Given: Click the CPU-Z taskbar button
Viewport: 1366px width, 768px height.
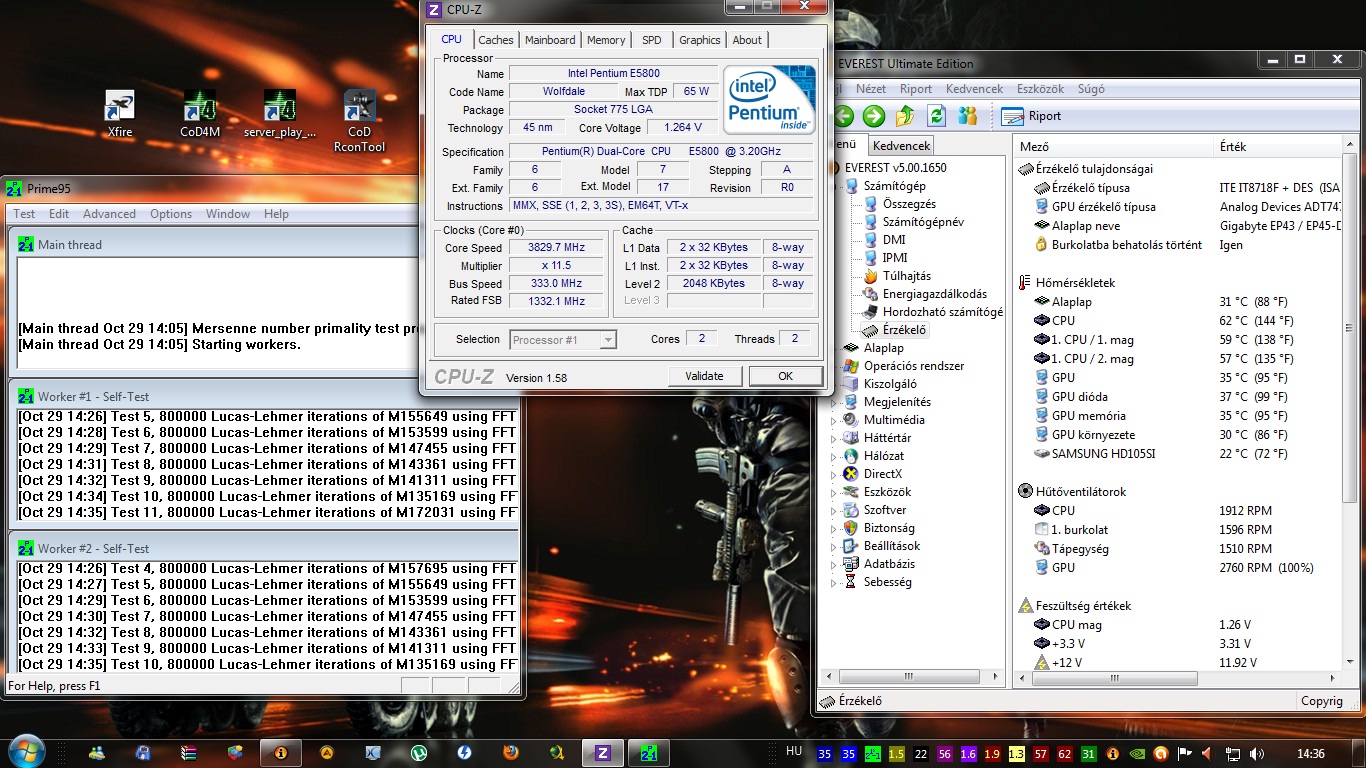Looking at the screenshot, I should pyautogui.click(x=603, y=753).
